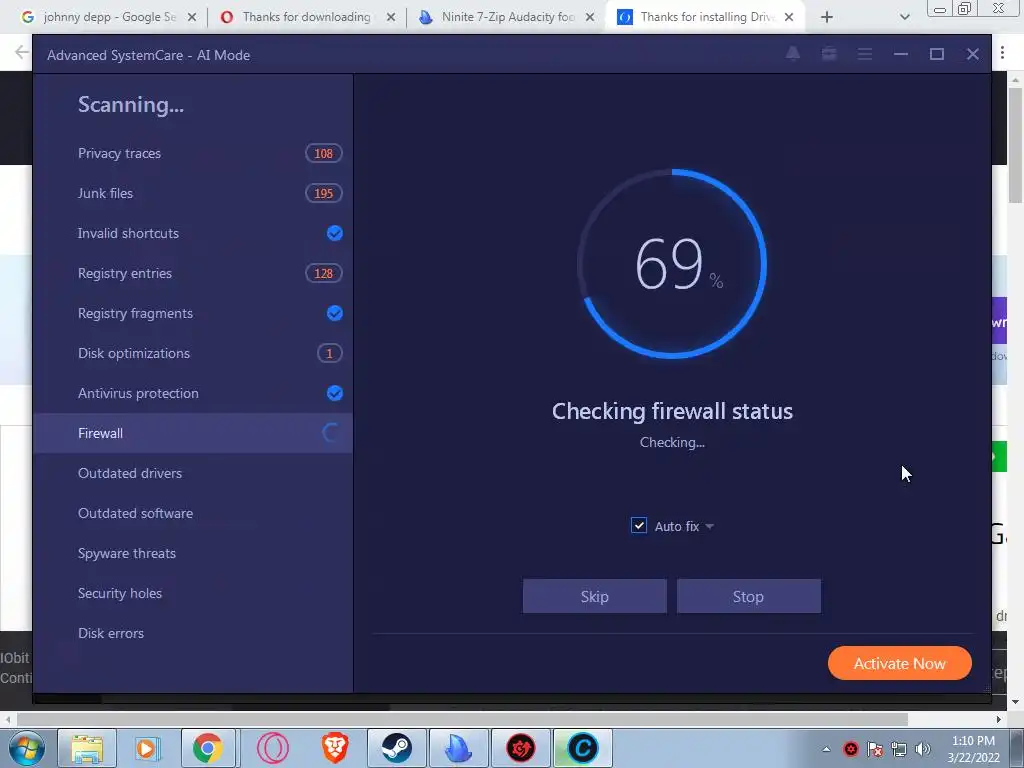The width and height of the screenshot is (1024, 768).
Task: Click the browser horizontal scrollbar
Action: click(x=462, y=719)
